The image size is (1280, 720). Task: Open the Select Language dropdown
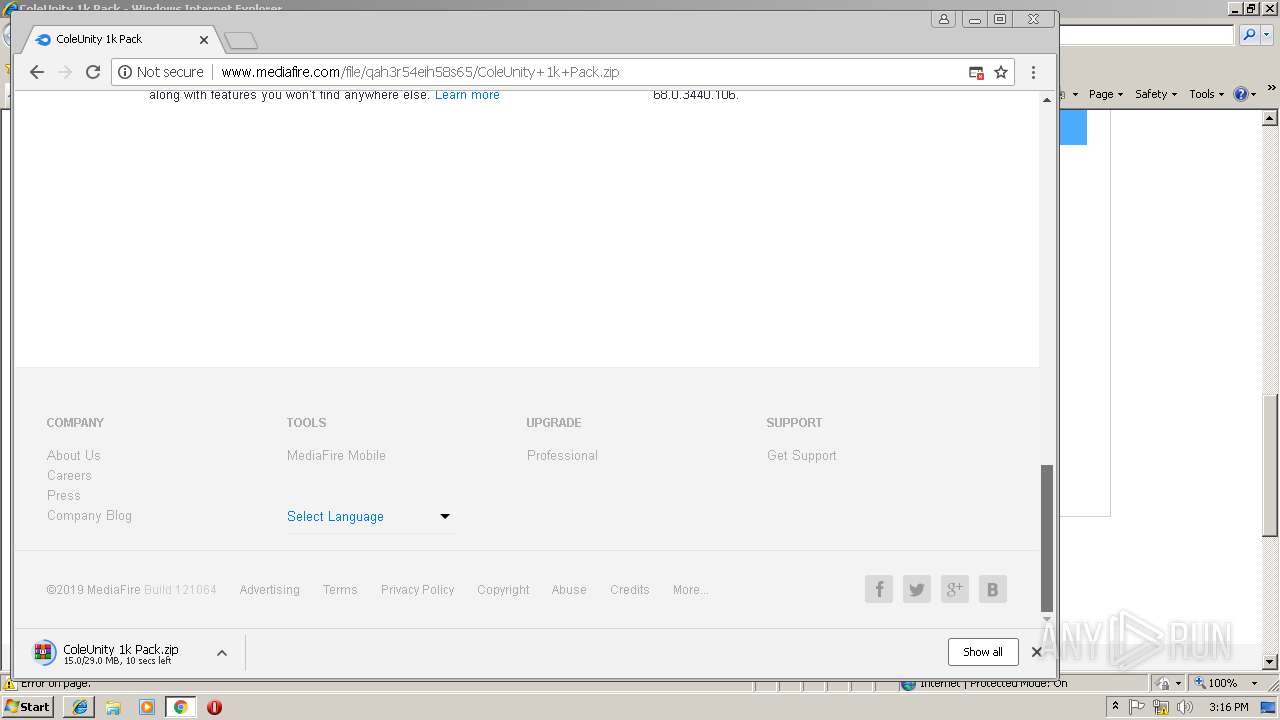coord(369,516)
